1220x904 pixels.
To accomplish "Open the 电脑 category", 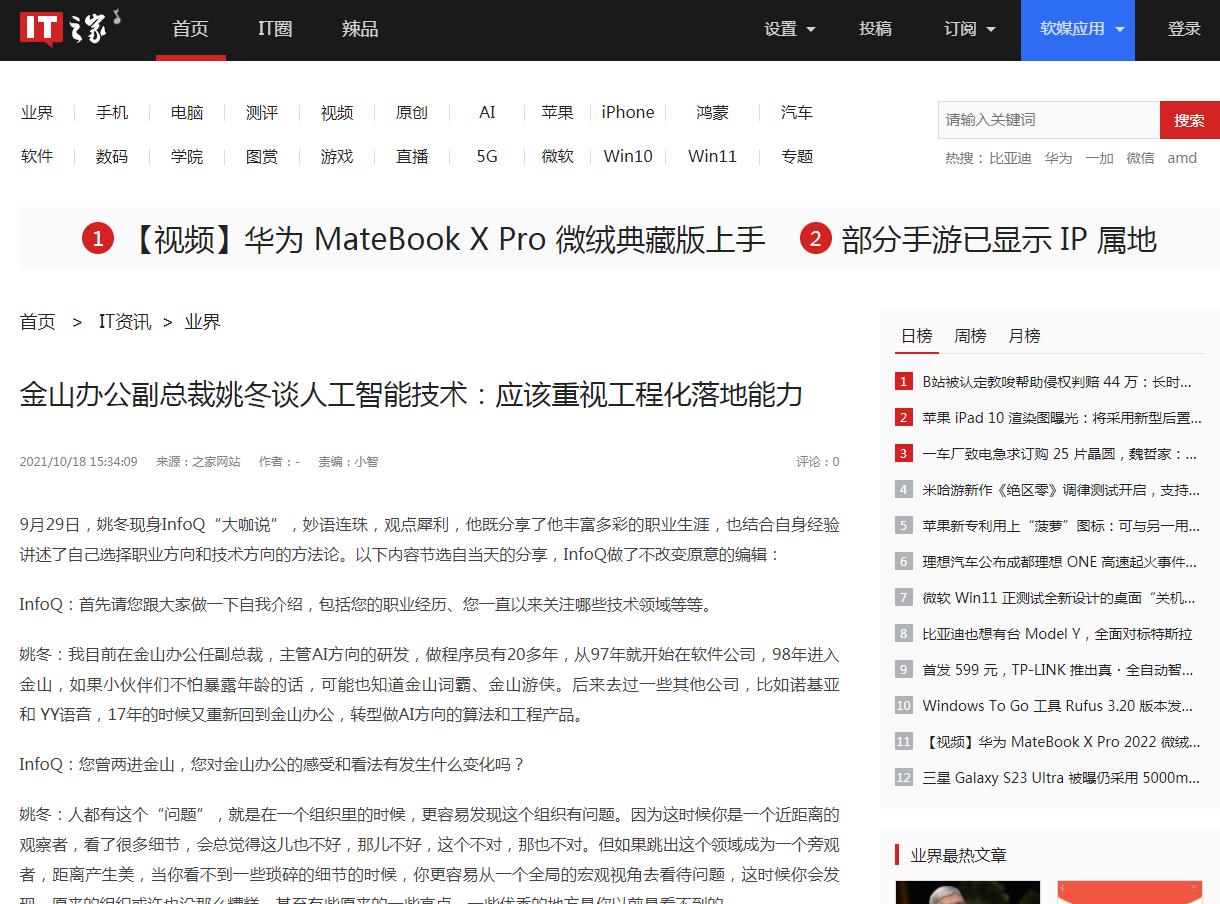I will click(x=187, y=113).
